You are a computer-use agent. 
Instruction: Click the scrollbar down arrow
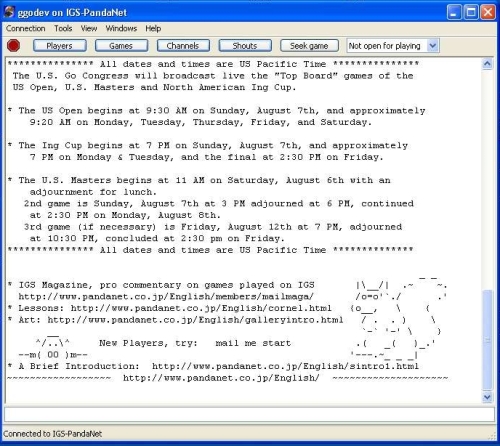click(487, 397)
